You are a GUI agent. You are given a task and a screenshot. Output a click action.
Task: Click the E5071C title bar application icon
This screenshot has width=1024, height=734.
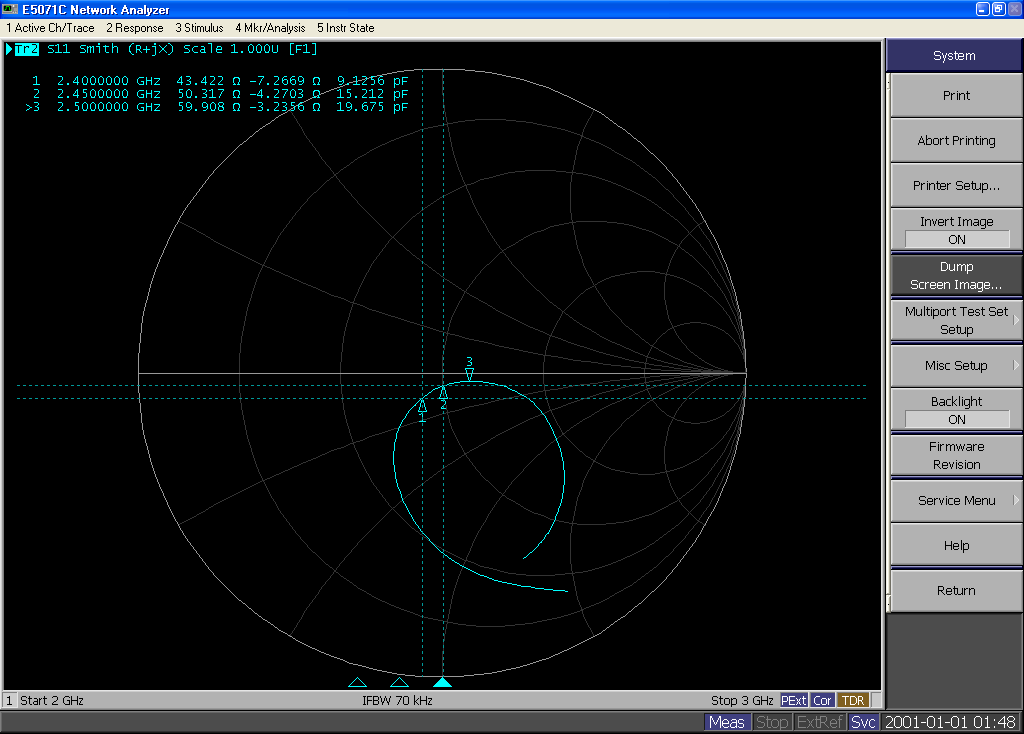coord(8,8)
